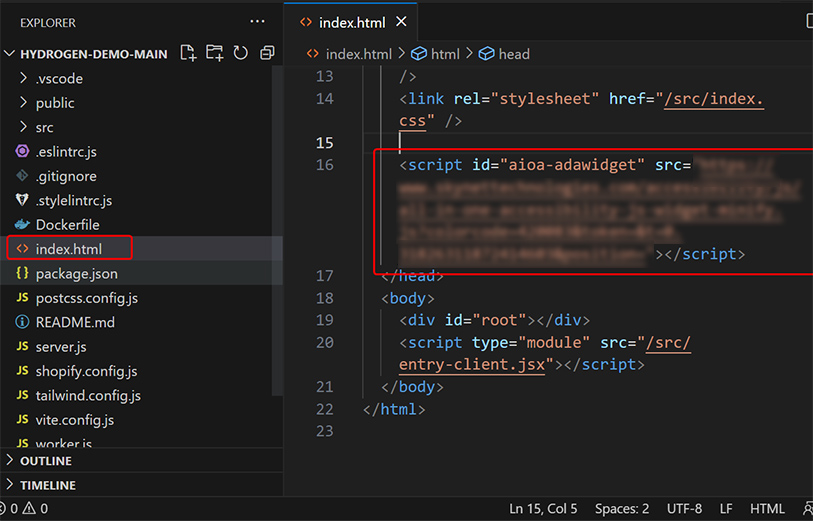Expand the Outline section
The width and height of the screenshot is (813, 521).
pyautogui.click(x=45, y=461)
